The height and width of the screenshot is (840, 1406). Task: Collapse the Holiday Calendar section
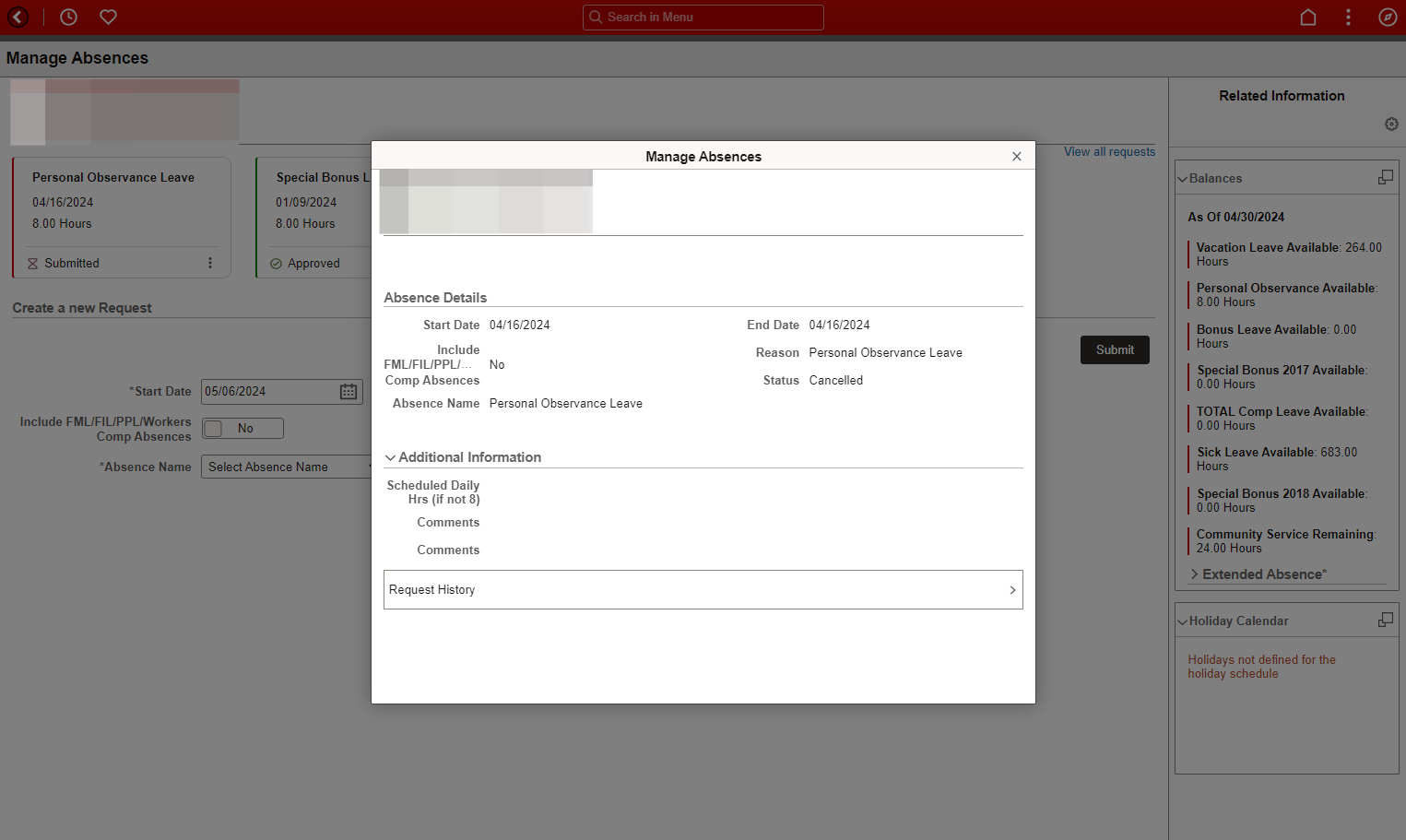[1182, 621]
